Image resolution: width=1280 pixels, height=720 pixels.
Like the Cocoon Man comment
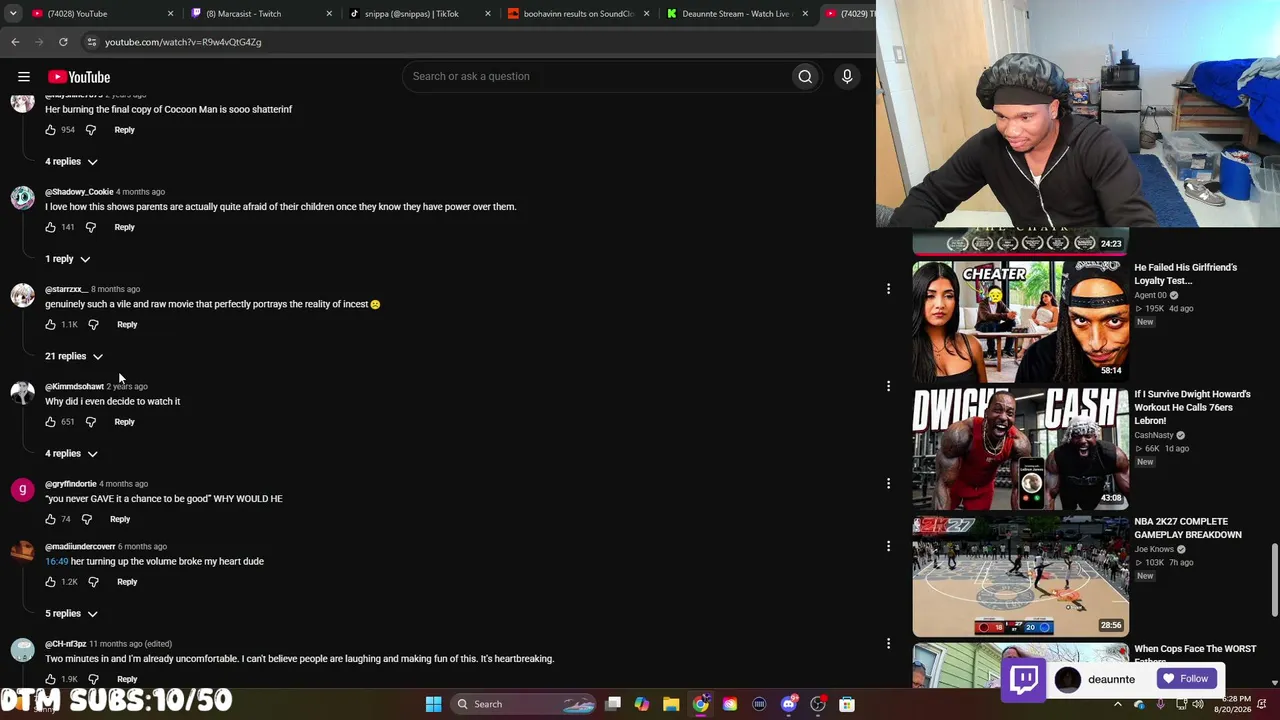(51, 130)
